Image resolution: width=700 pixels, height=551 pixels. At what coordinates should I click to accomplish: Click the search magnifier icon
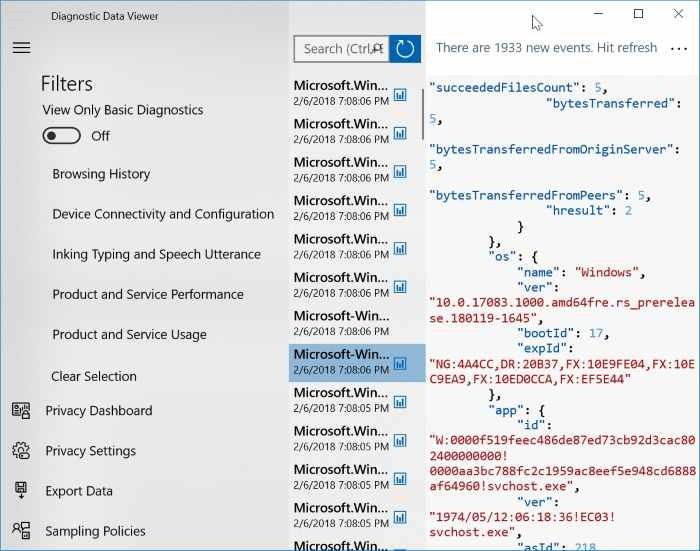[x=378, y=48]
